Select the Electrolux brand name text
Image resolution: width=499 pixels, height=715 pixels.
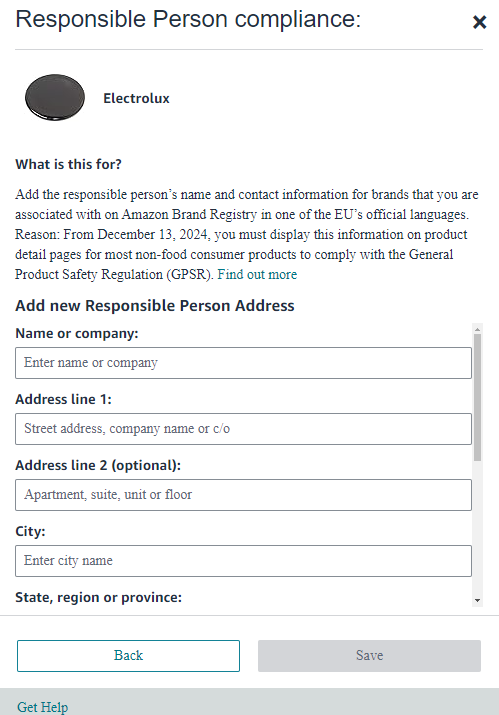[x=136, y=98]
